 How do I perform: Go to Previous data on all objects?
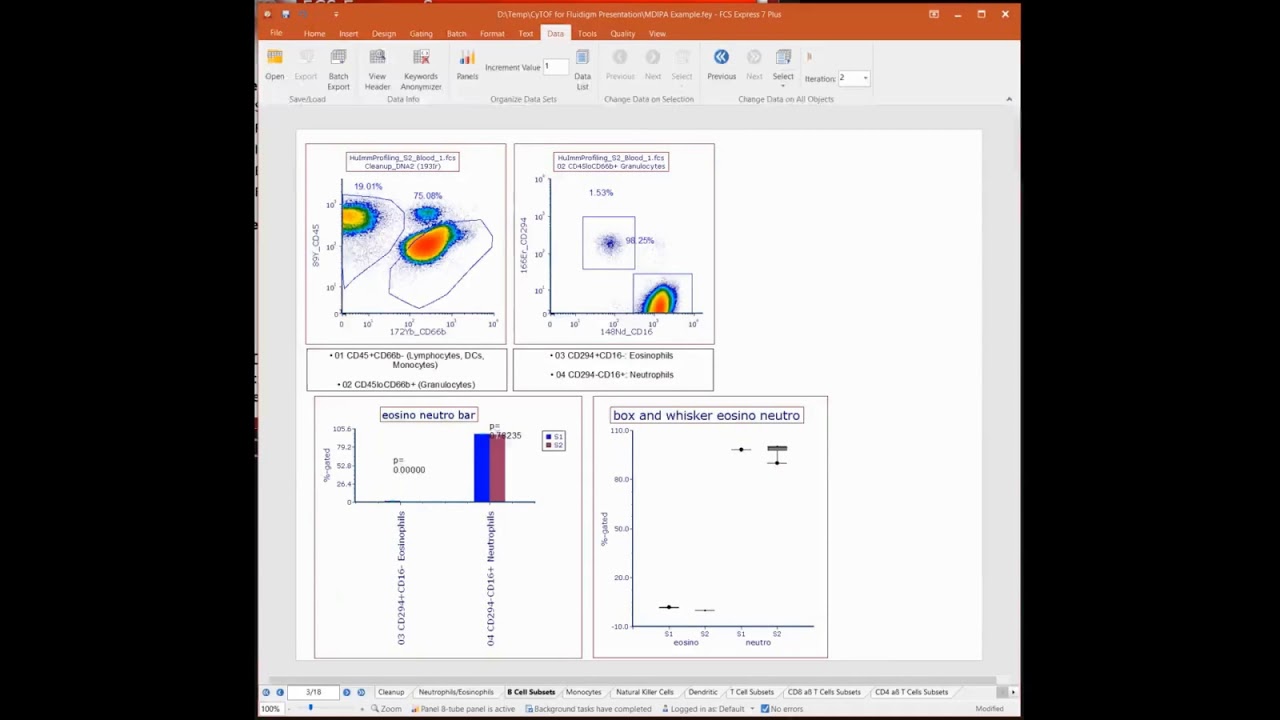[x=721, y=64]
